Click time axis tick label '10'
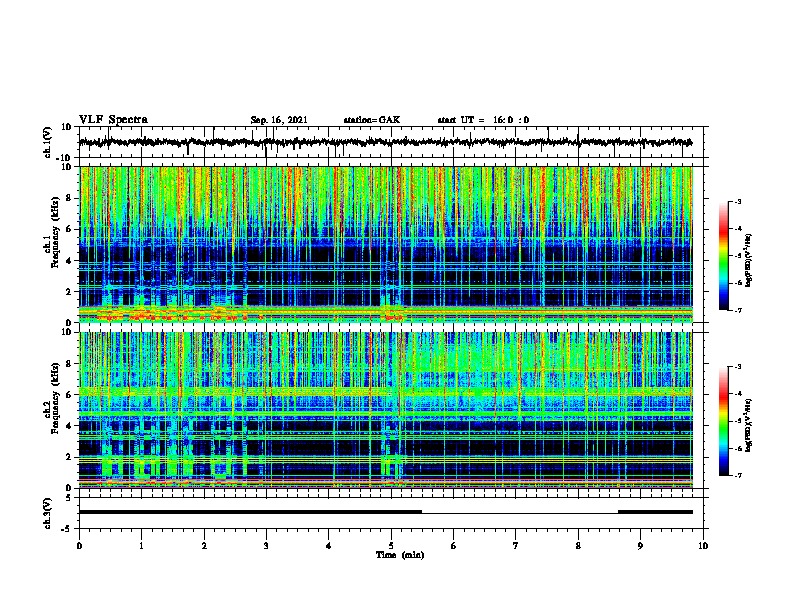This screenshot has height=612, width=792. click(703, 546)
